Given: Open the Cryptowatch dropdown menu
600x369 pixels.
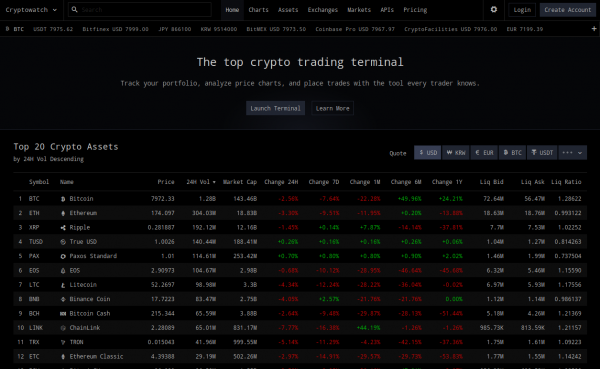Looking at the screenshot, I should click(x=31, y=10).
